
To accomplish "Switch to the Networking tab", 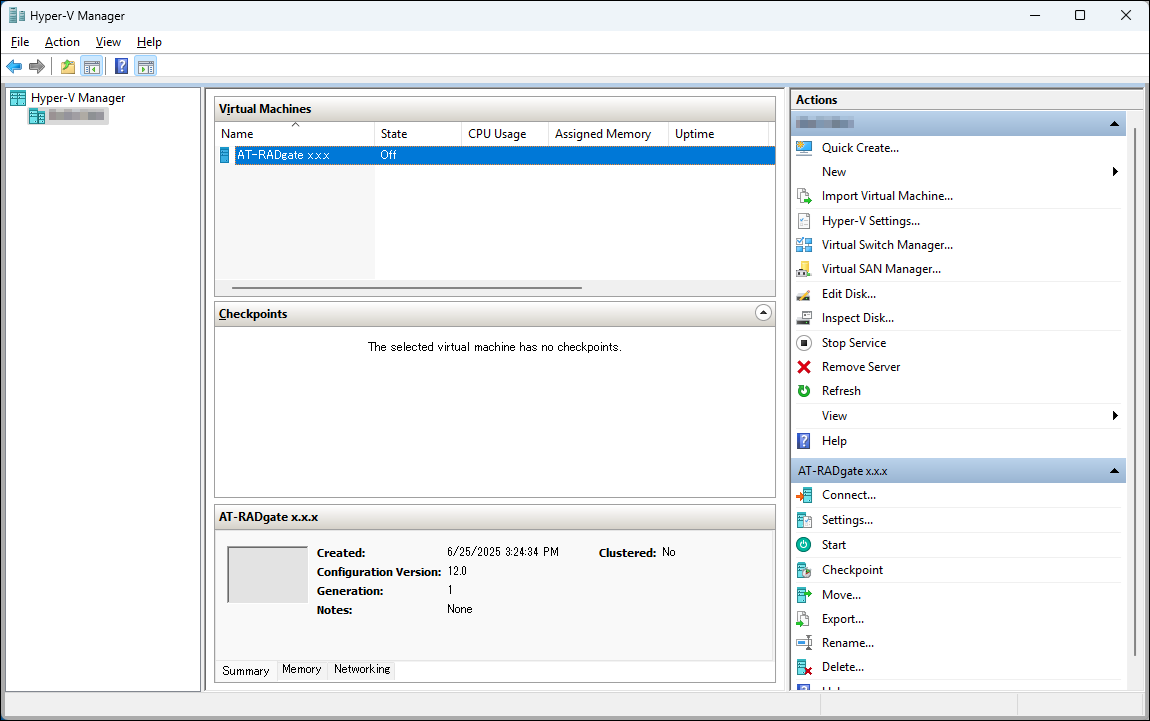I will pyautogui.click(x=362, y=670).
